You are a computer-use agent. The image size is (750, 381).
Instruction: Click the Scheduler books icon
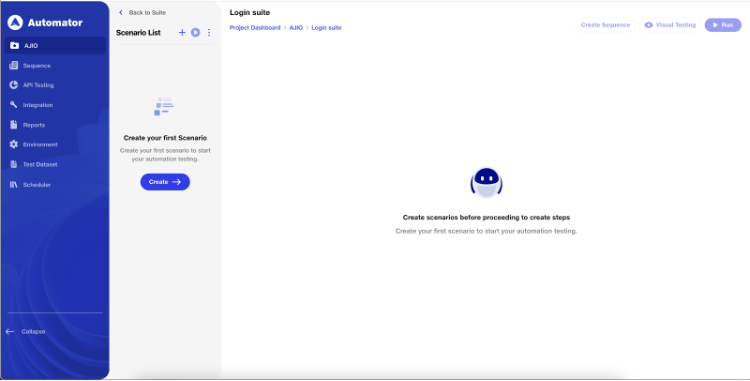pyautogui.click(x=14, y=185)
